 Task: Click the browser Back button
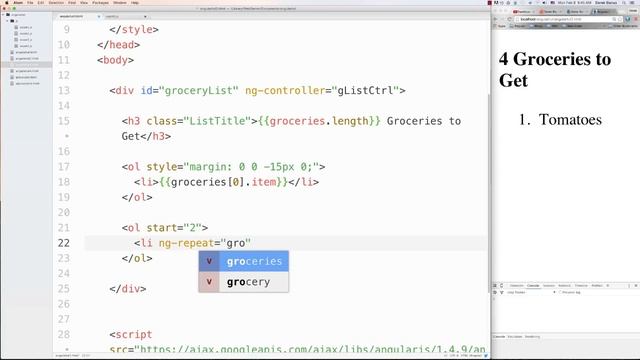496,19
